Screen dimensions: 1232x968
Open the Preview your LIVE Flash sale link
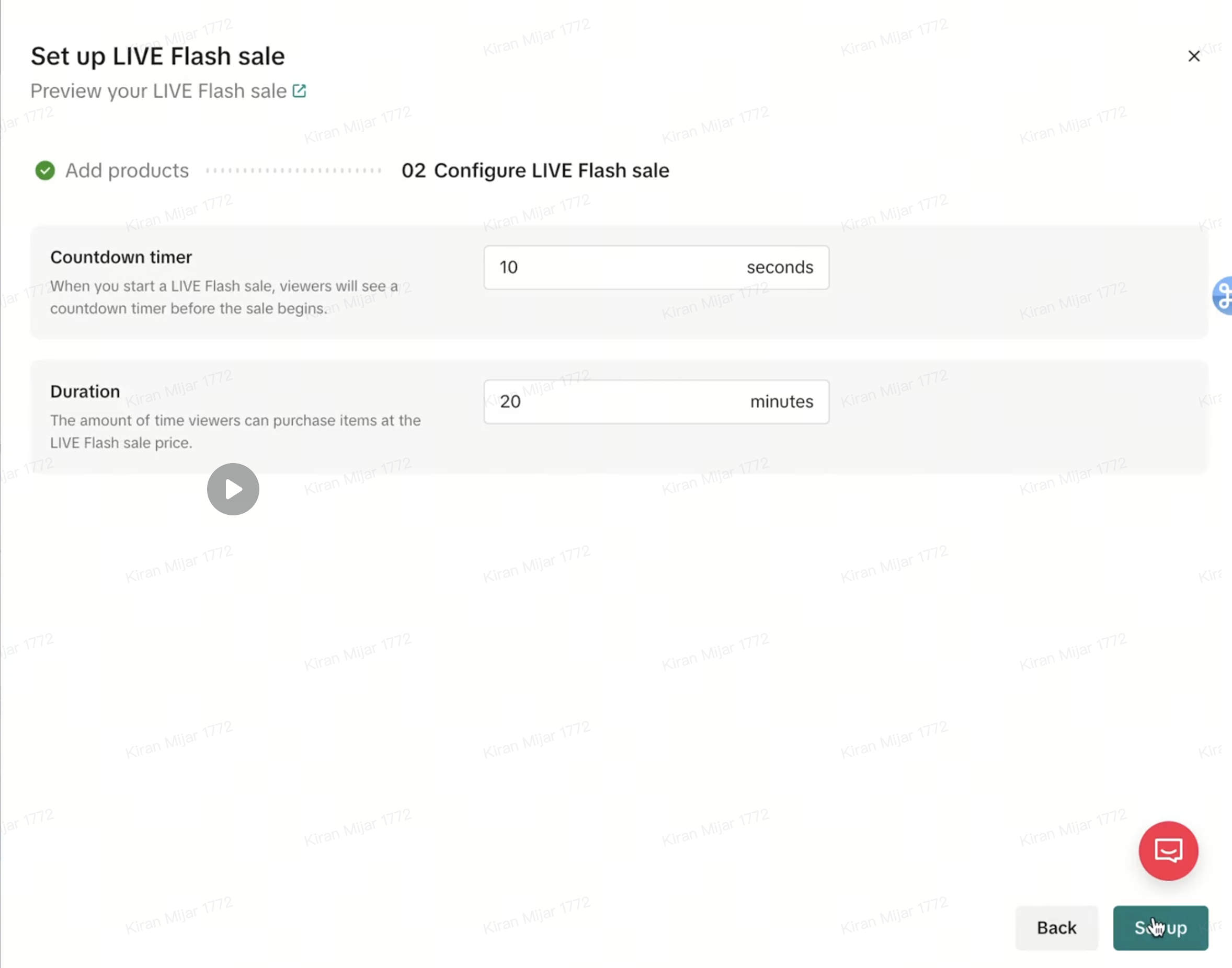pyautogui.click(x=159, y=90)
